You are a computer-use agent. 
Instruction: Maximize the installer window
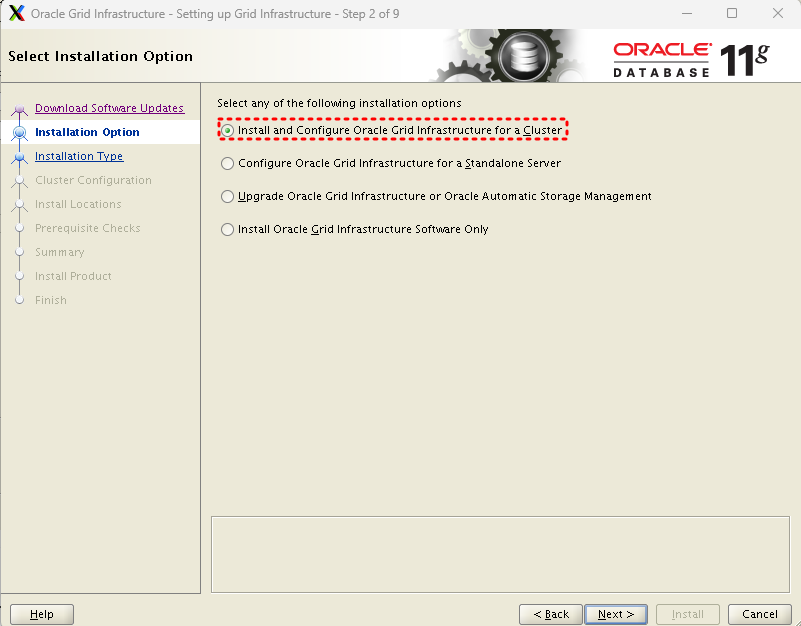point(732,13)
